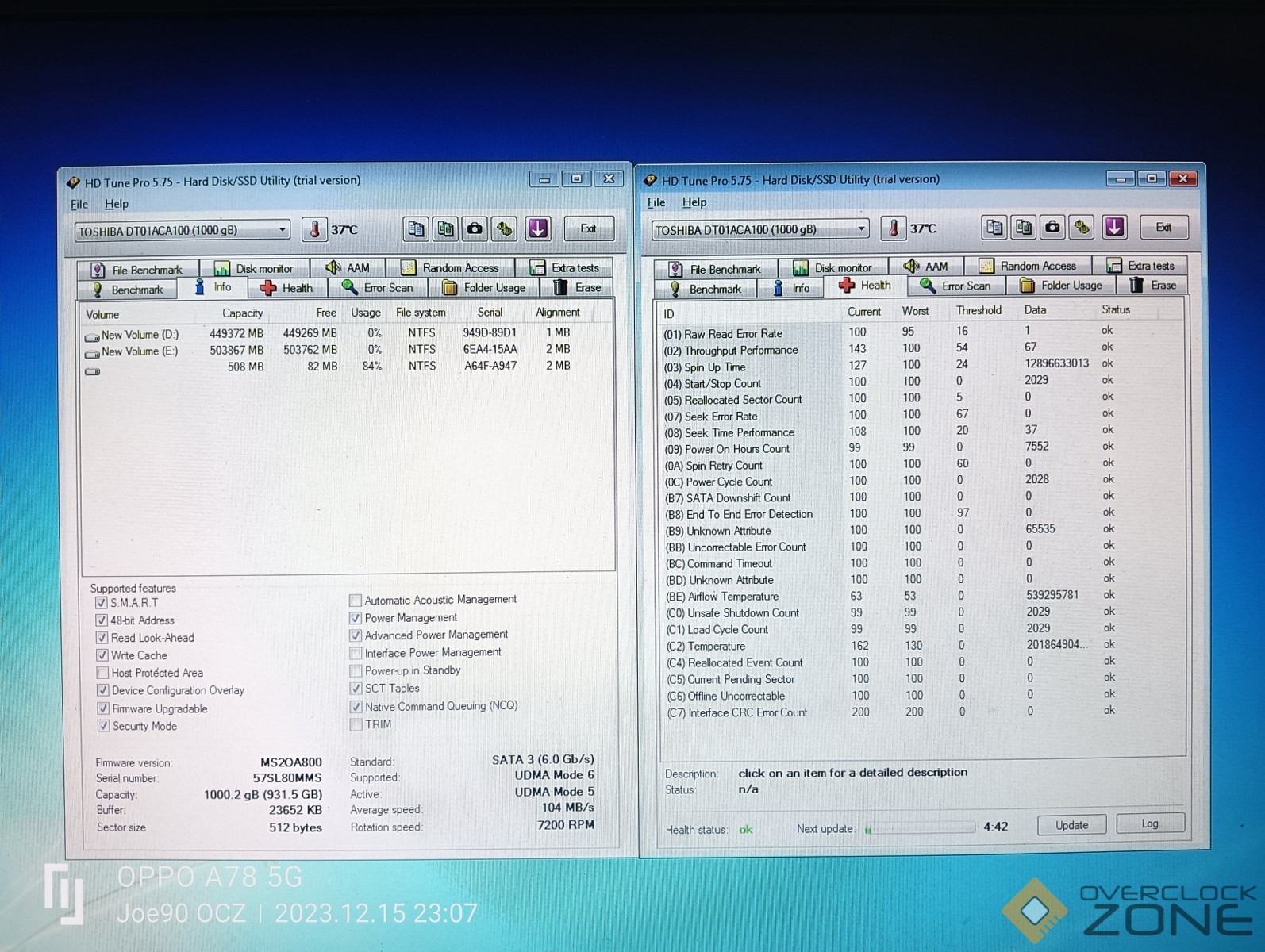Switch to Info tab in right window
Image resolution: width=1265 pixels, height=952 pixels.
(x=791, y=288)
